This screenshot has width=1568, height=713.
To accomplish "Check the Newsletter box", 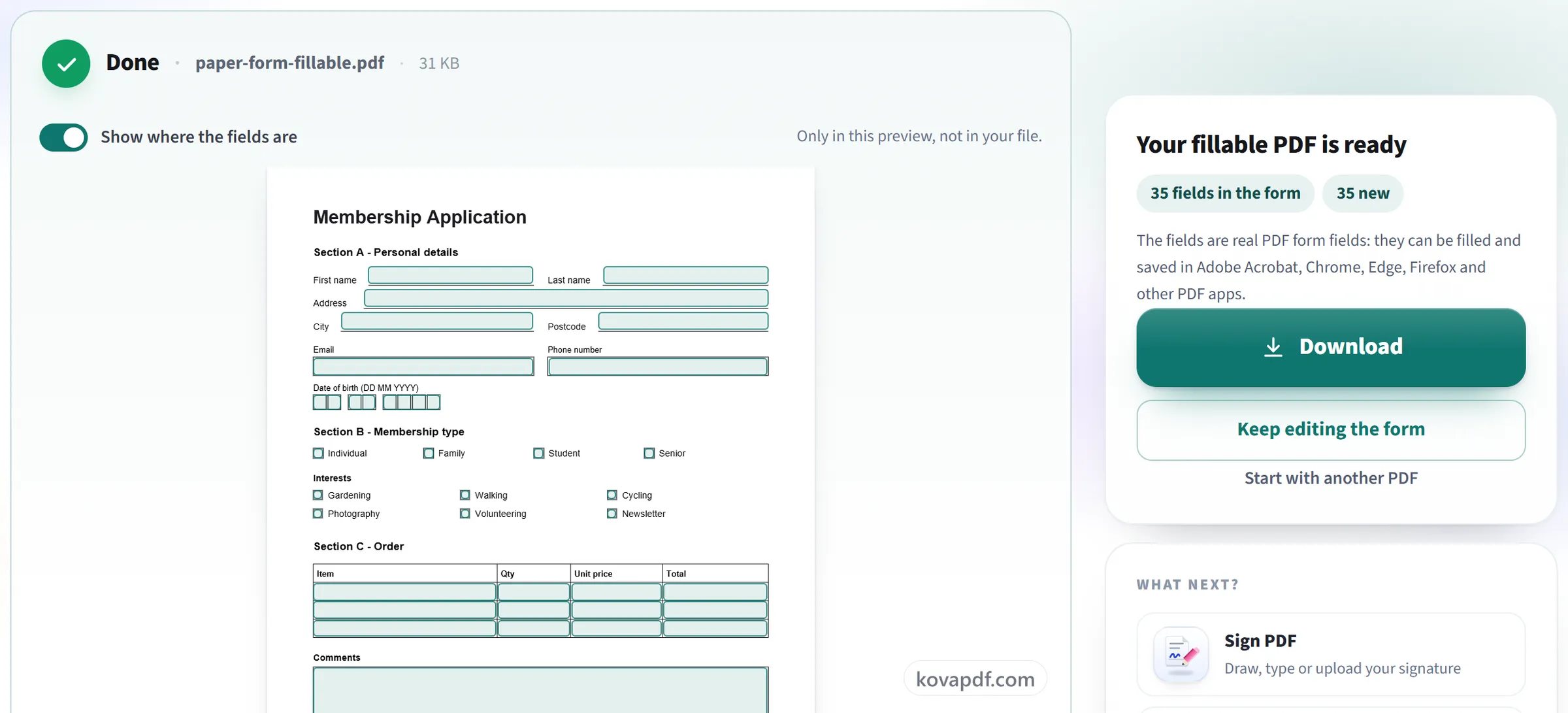I will (x=612, y=514).
